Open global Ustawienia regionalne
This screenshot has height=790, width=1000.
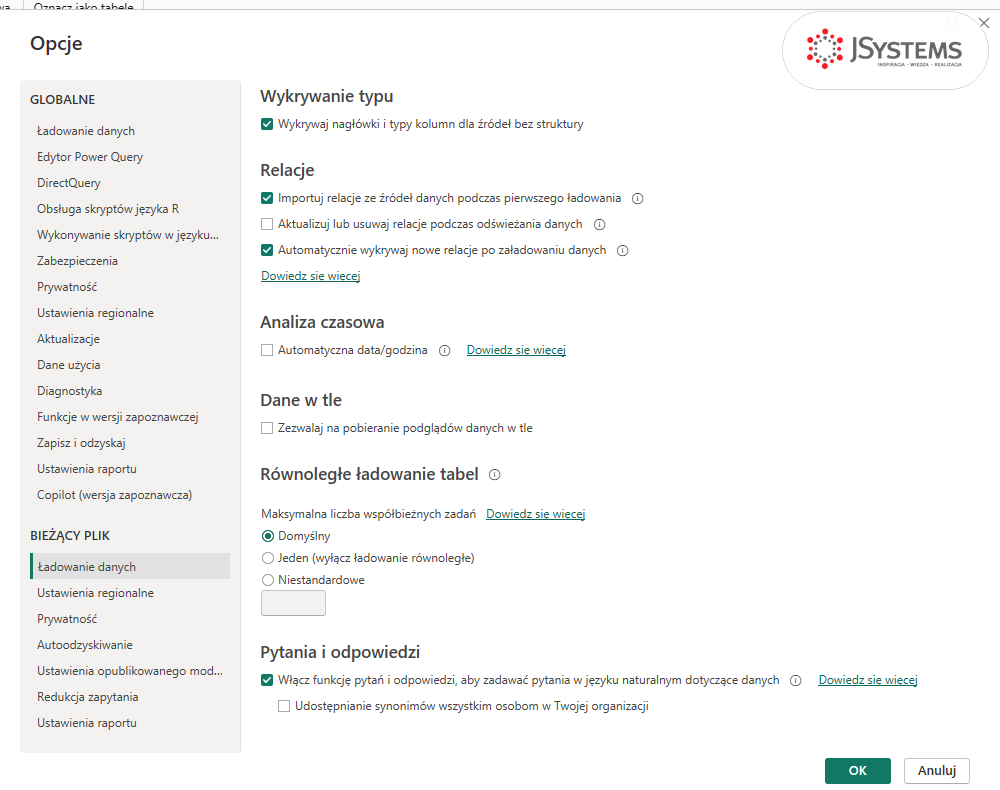click(130, 313)
